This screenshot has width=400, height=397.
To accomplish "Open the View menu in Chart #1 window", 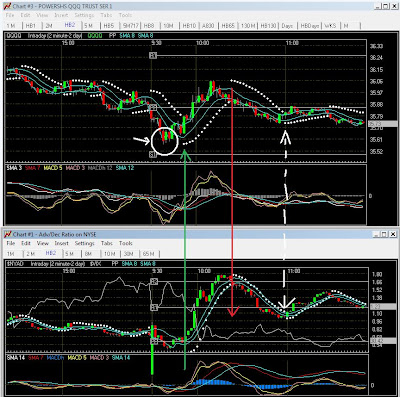I will click(43, 243).
